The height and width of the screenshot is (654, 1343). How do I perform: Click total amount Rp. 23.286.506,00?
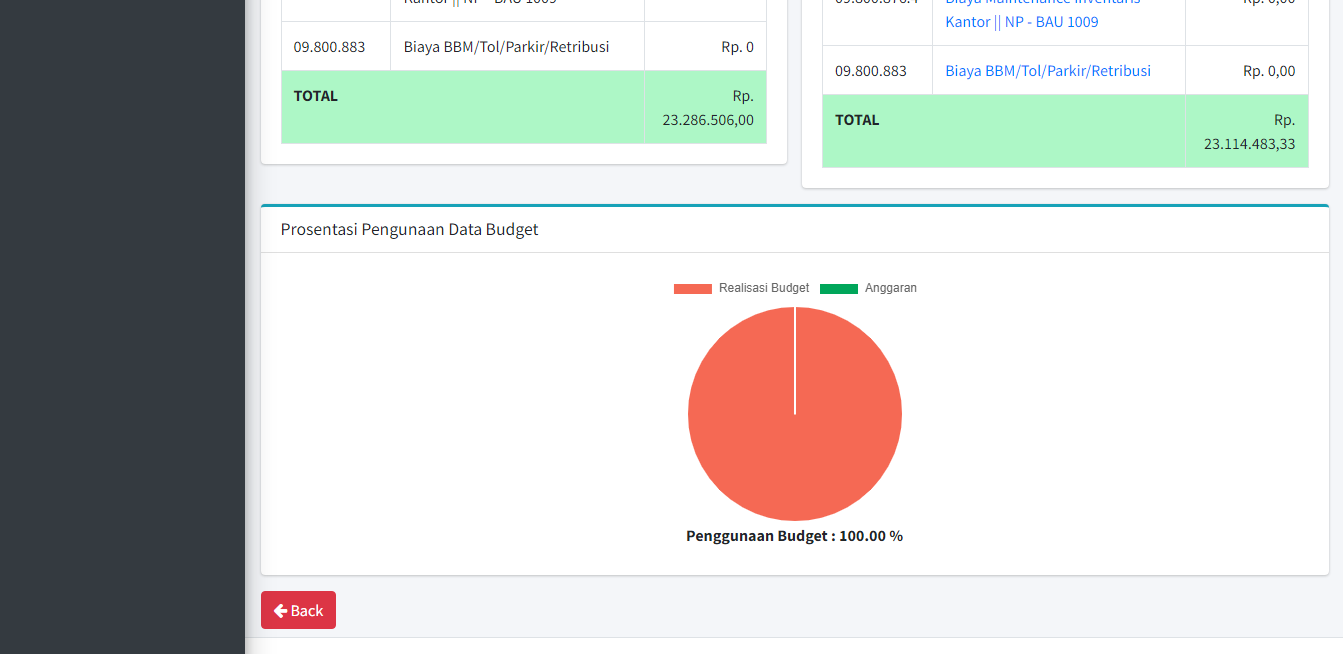click(x=708, y=108)
